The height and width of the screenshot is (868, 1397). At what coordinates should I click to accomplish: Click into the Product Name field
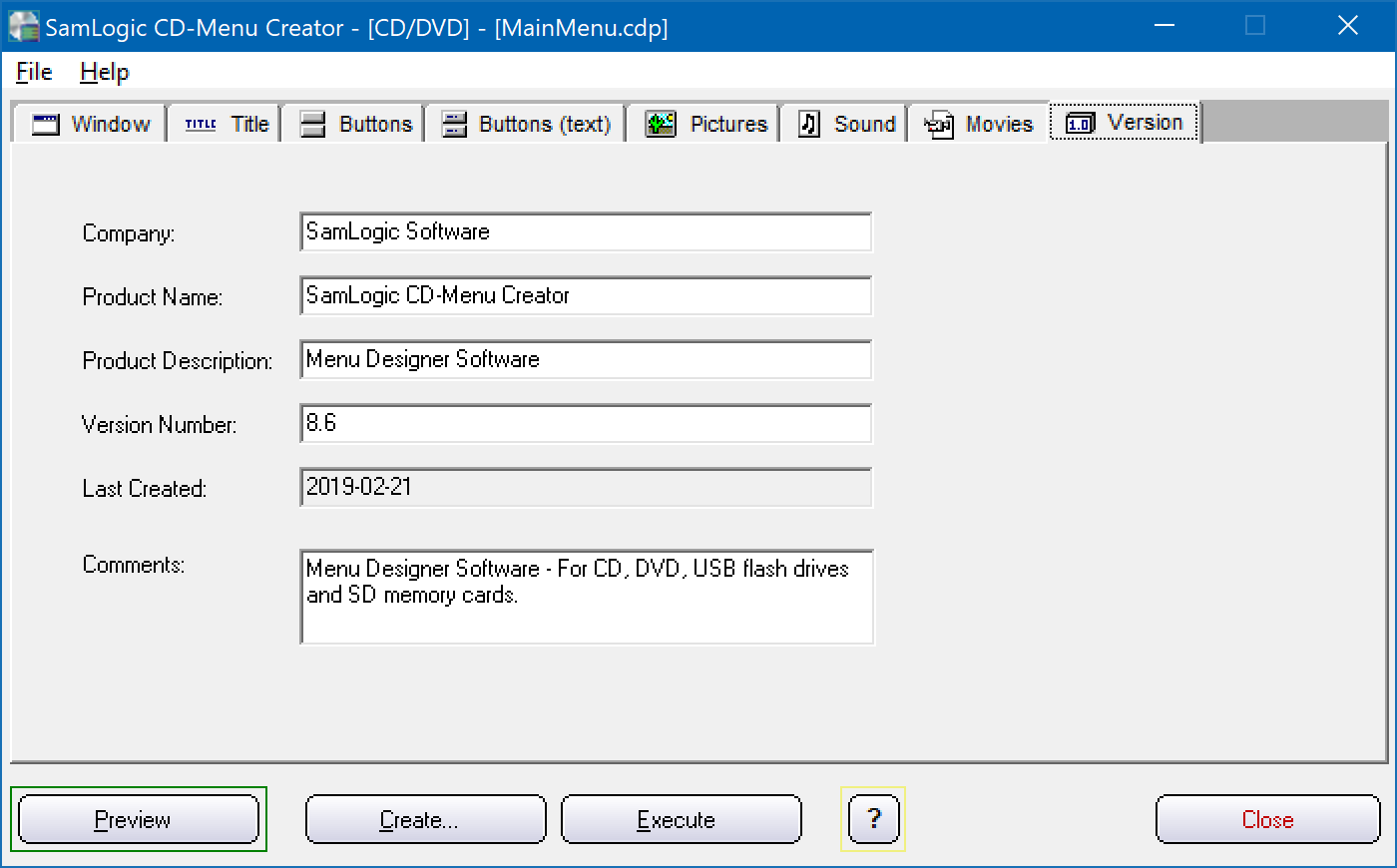(x=586, y=295)
